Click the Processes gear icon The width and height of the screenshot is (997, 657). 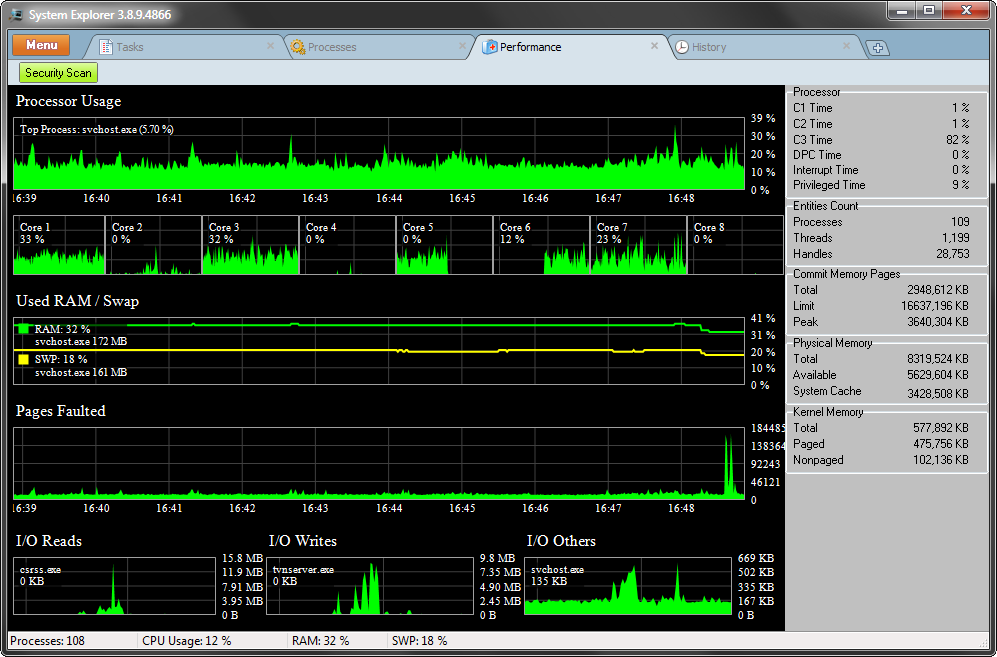pos(298,47)
